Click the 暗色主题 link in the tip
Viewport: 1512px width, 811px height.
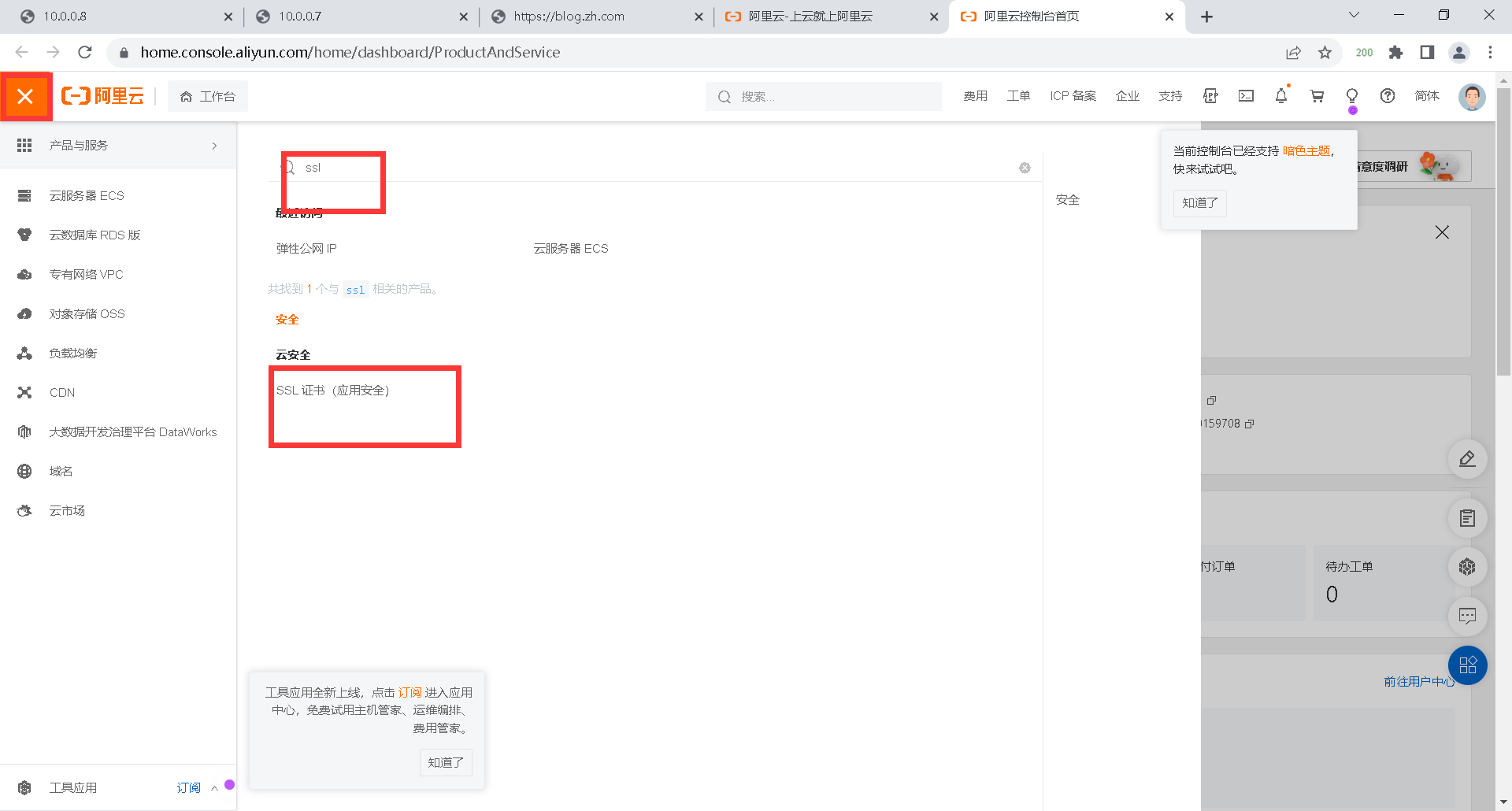(x=1306, y=151)
